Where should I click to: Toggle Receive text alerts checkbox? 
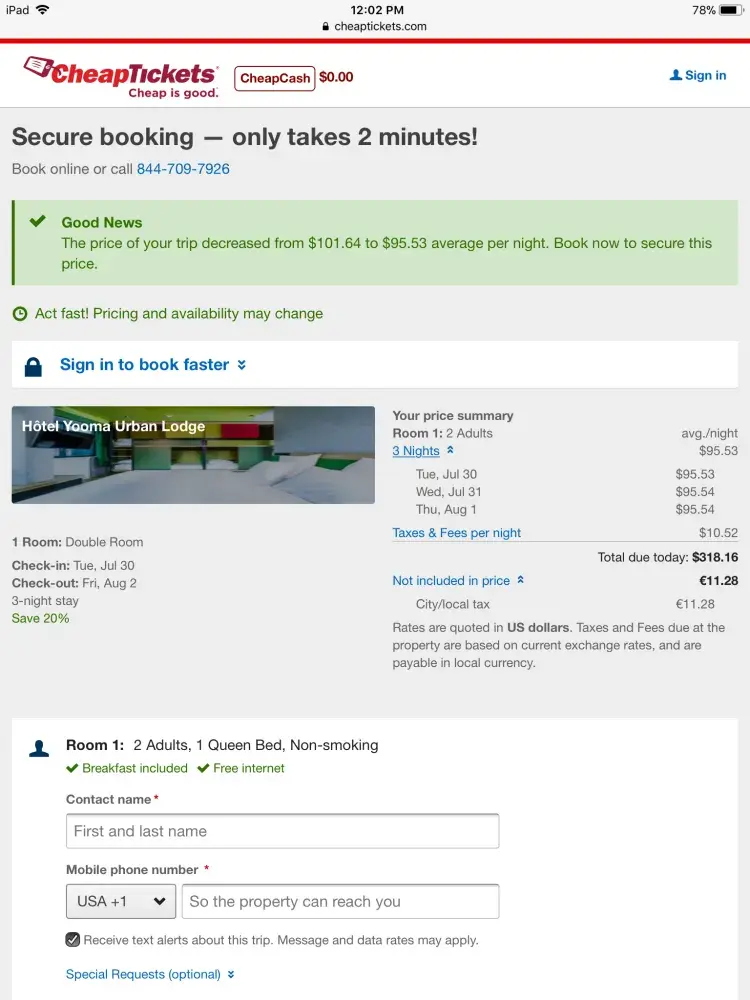click(x=73, y=940)
